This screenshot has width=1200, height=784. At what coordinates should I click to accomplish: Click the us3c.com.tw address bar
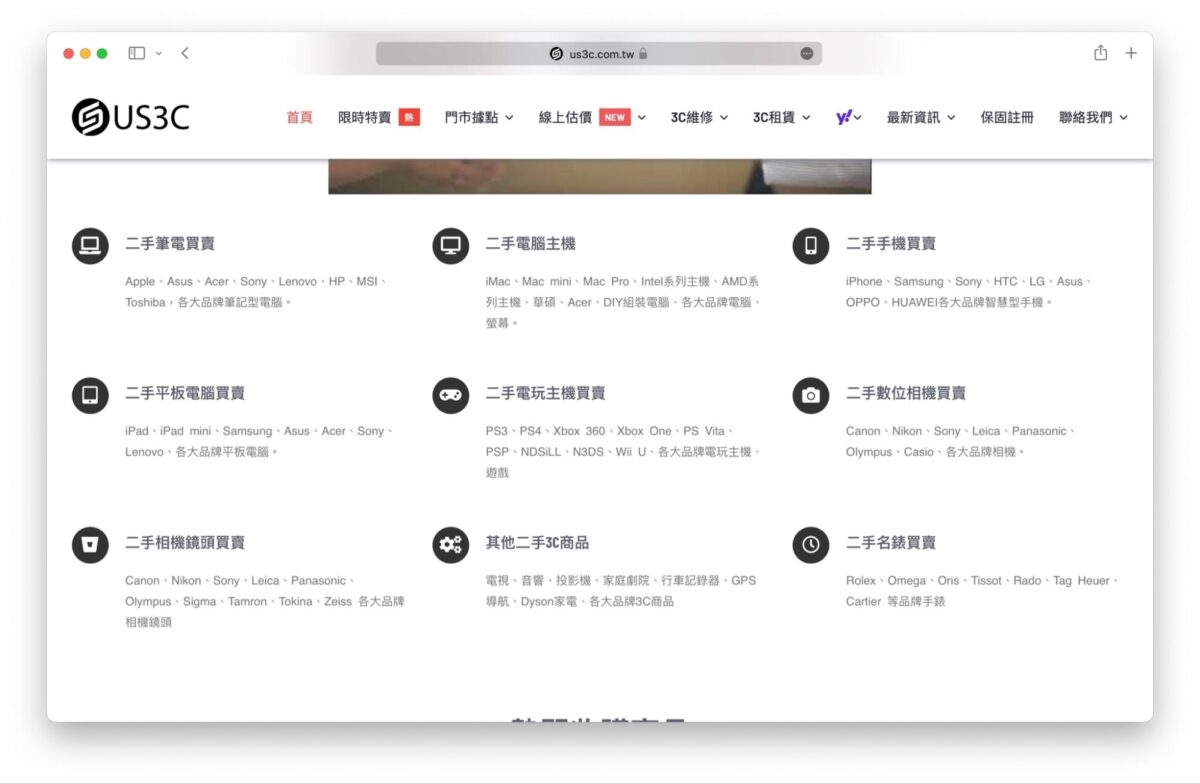tap(599, 54)
